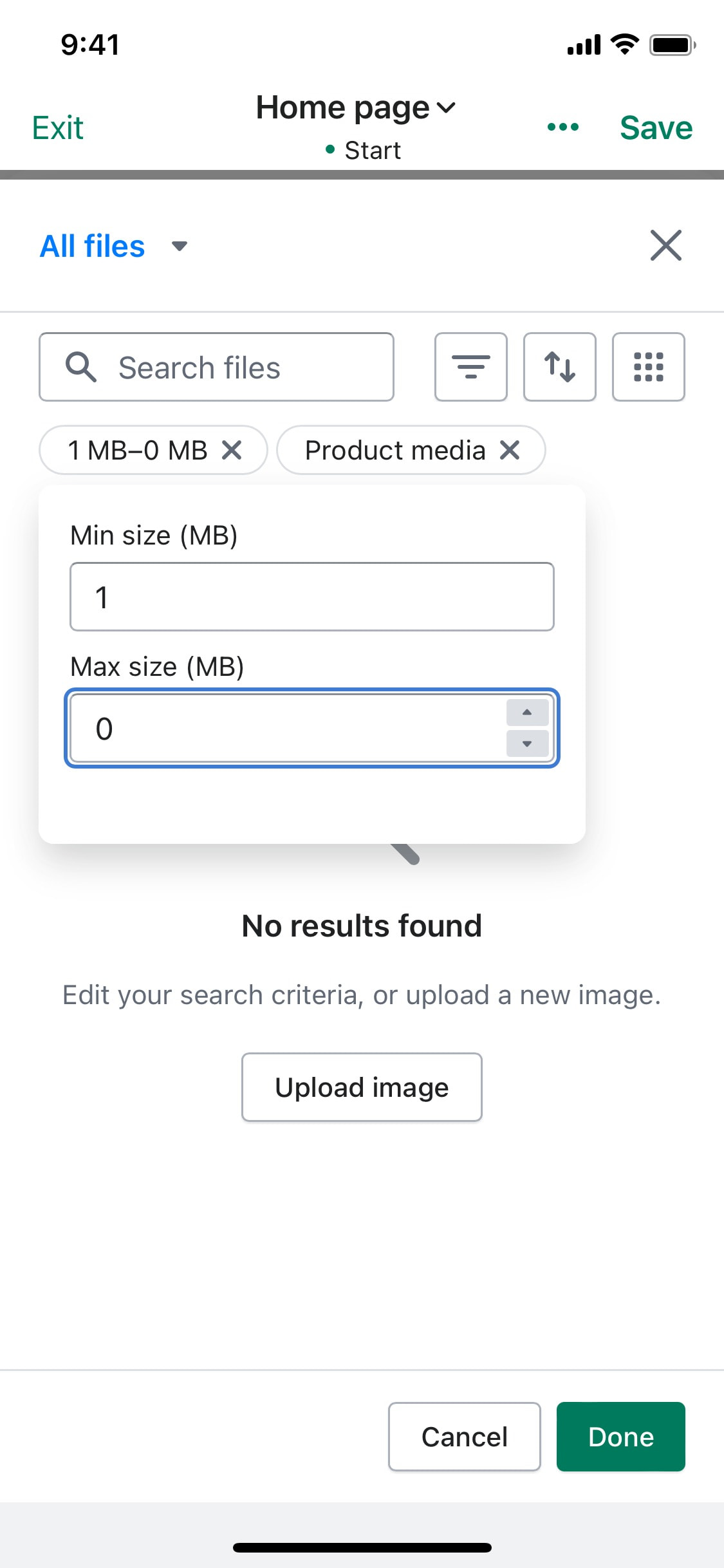Tap Exit in the top bar
The image size is (724, 1568).
pos(58,127)
